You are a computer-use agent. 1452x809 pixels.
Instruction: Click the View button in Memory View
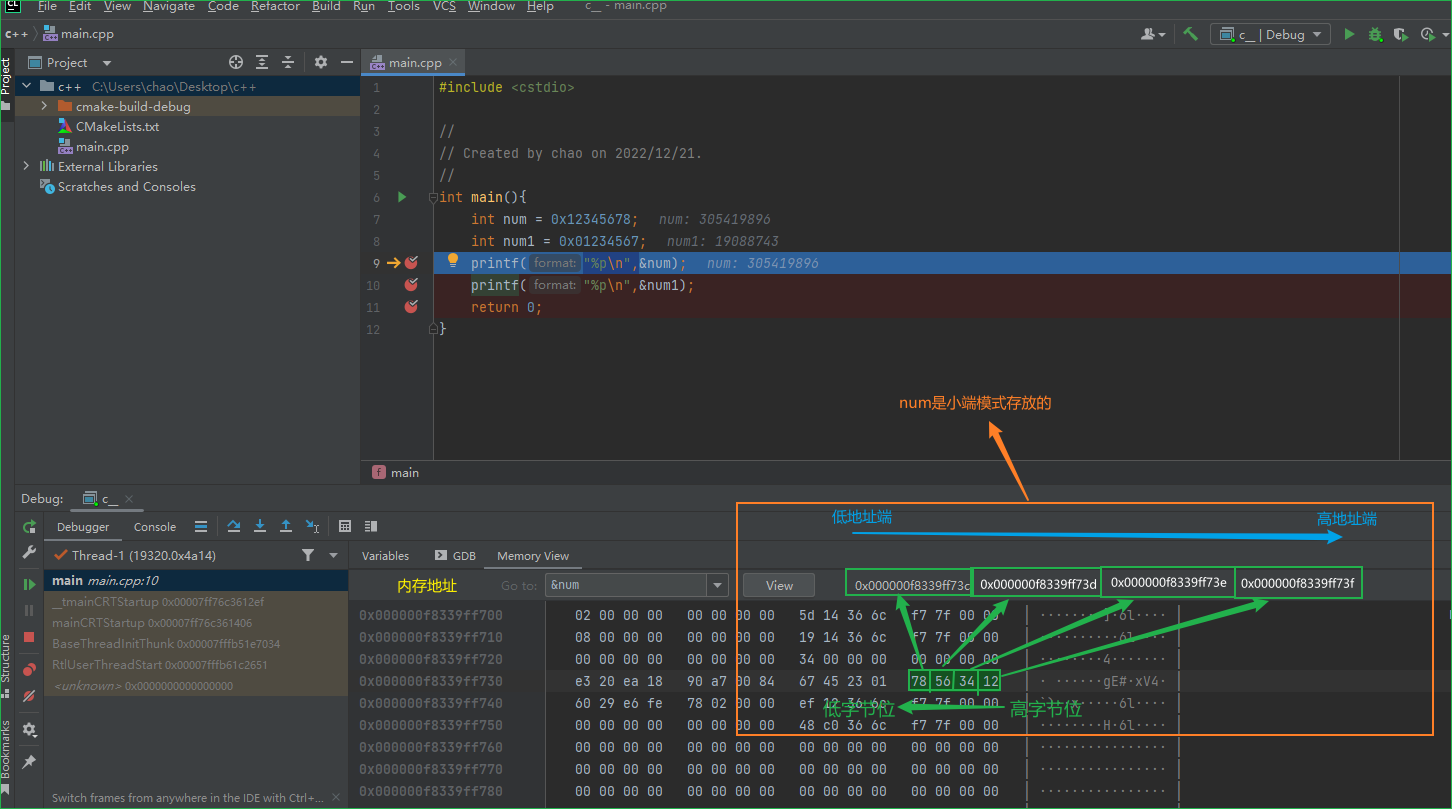[779, 585]
